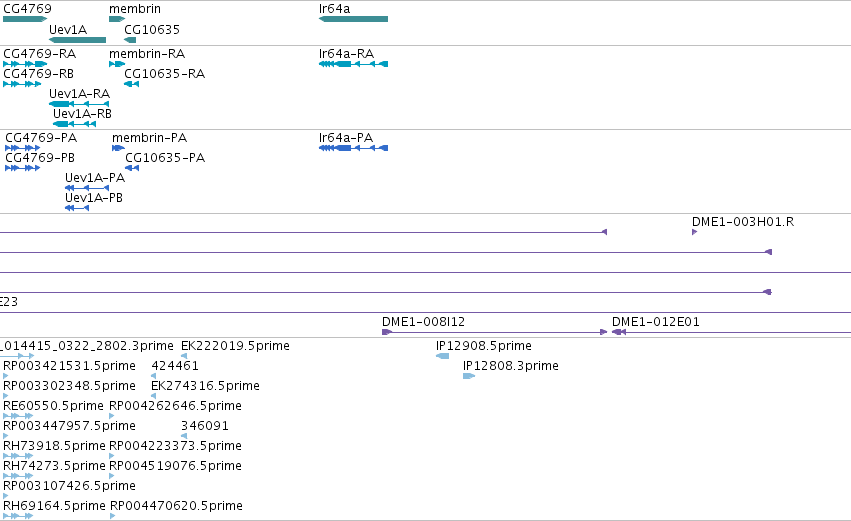
Task: Select the membrin-PA label
Action: pos(149,138)
